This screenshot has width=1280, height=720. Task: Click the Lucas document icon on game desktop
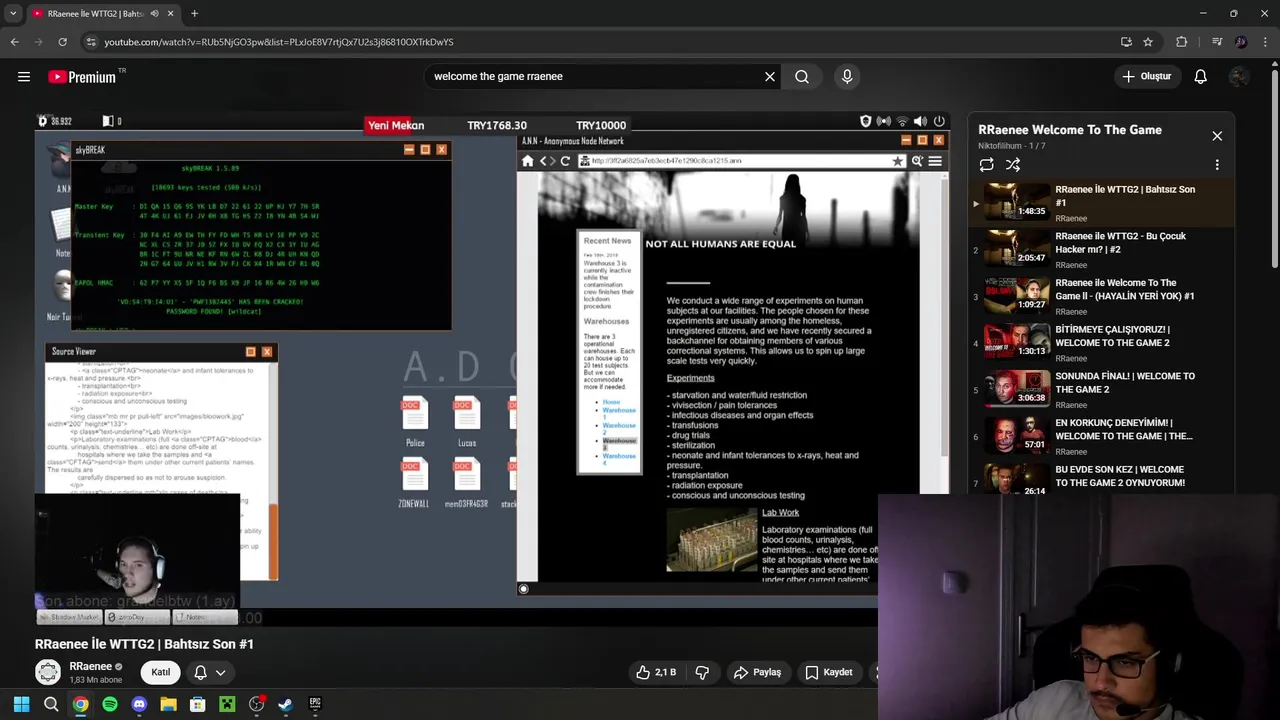[466, 421]
